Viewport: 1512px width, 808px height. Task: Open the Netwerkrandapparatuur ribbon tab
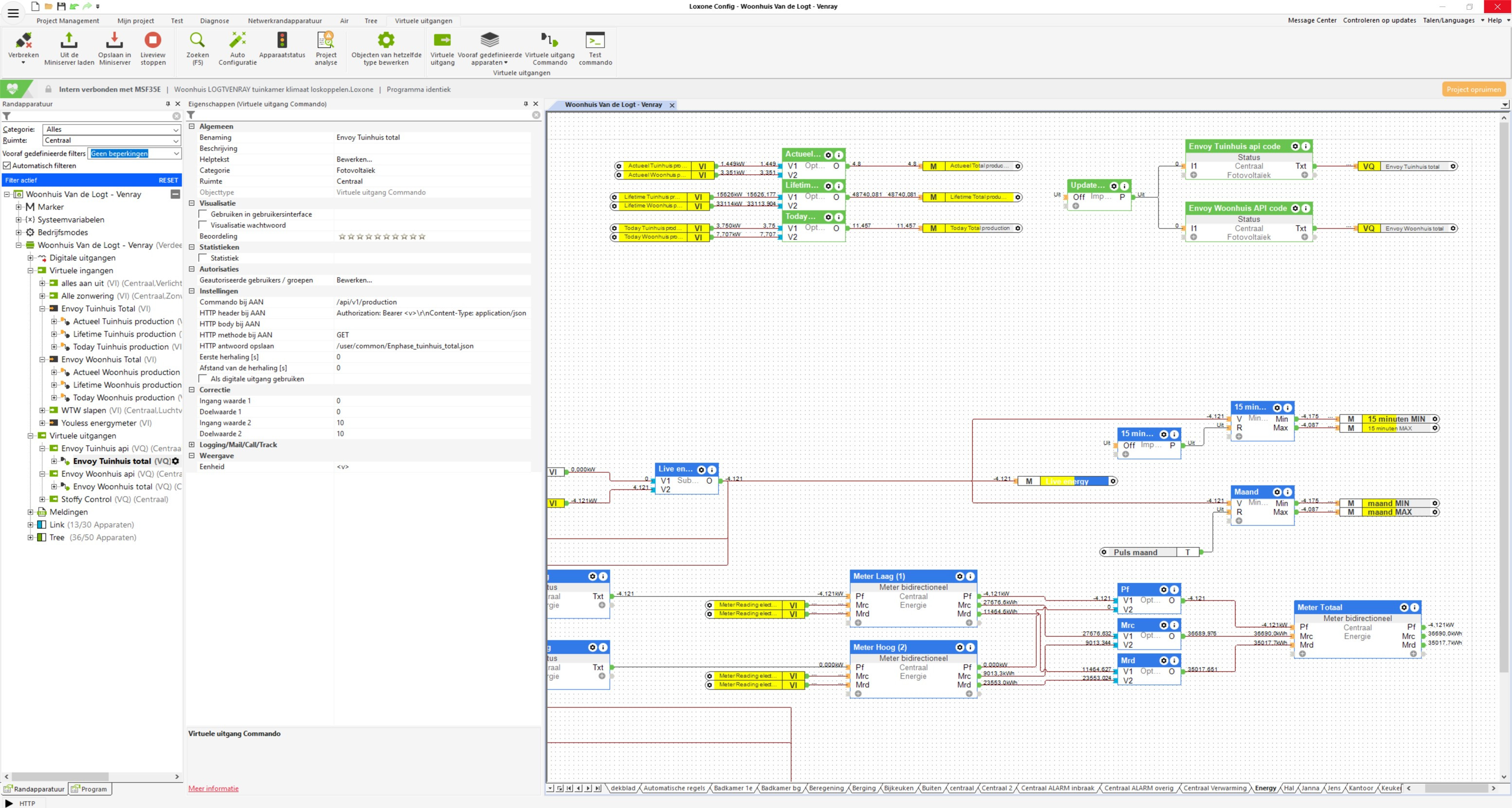[285, 20]
